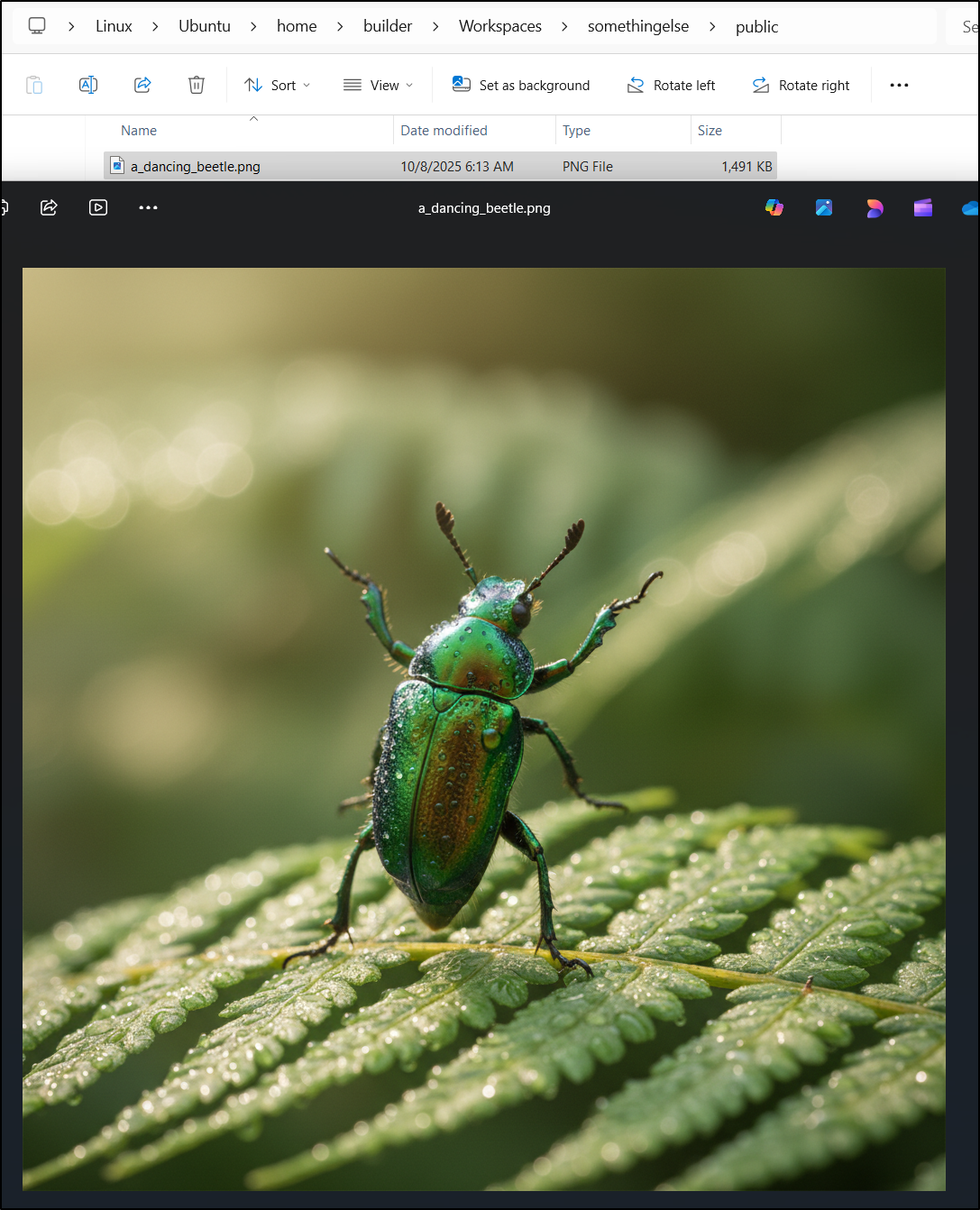Select the a_dancing_beetle.png file row
The height and width of the screenshot is (1210, 980).
pyautogui.click(x=196, y=166)
